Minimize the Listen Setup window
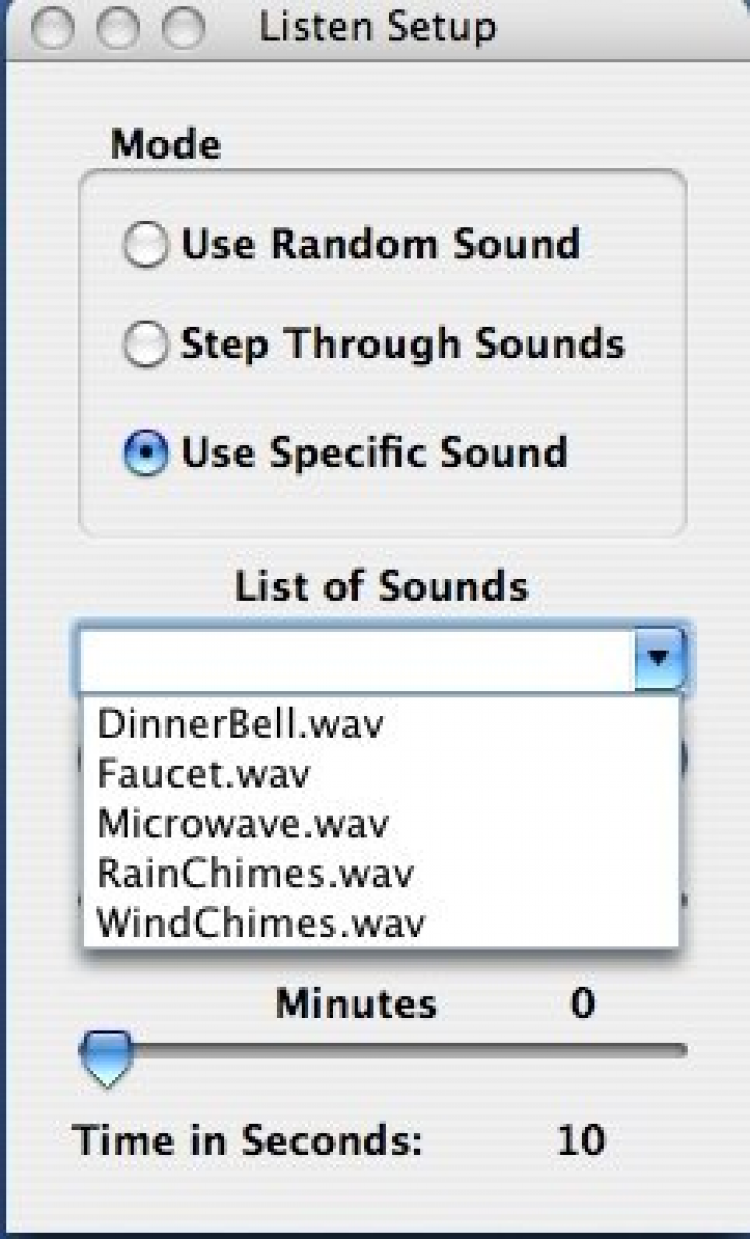The image size is (750, 1239). click(x=118, y=30)
